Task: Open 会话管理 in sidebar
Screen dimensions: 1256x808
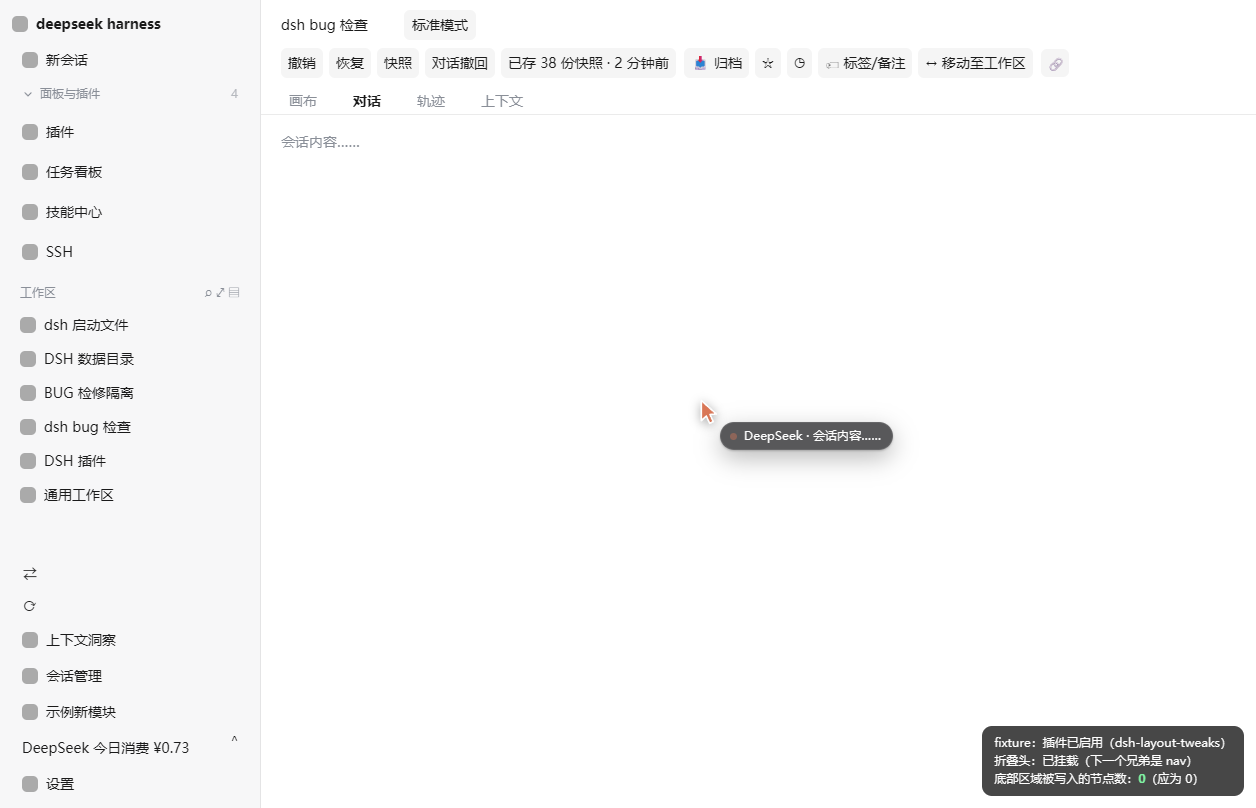Action: coord(130,676)
